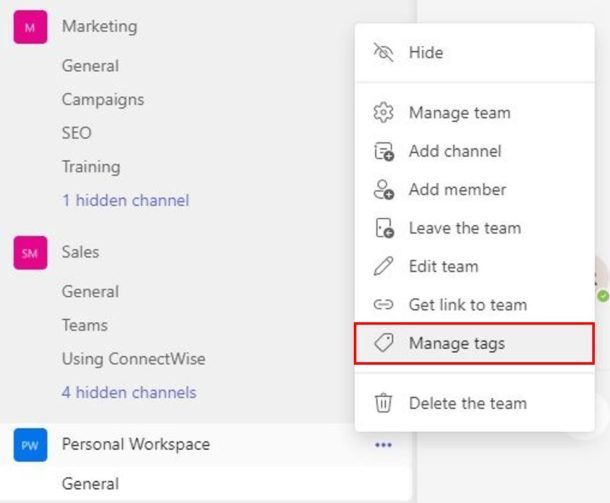Click the Edit team pencil icon
This screenshot has height=503, width=610.
(x=384, y=266)
